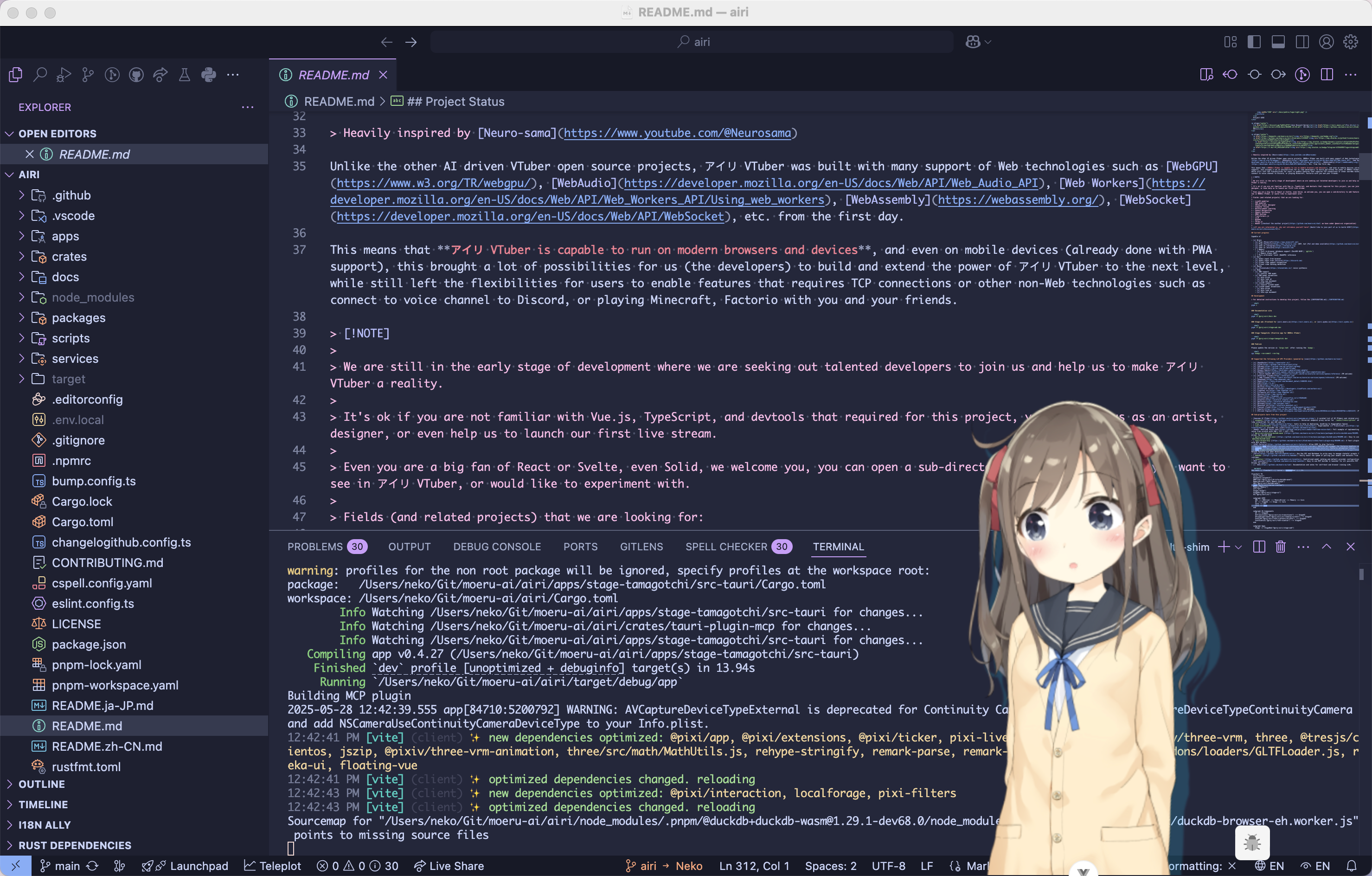Viewport: 1372px width, 876px height.
Task: Open the webassembly.org link
Action: click(x=1018, y=200)
